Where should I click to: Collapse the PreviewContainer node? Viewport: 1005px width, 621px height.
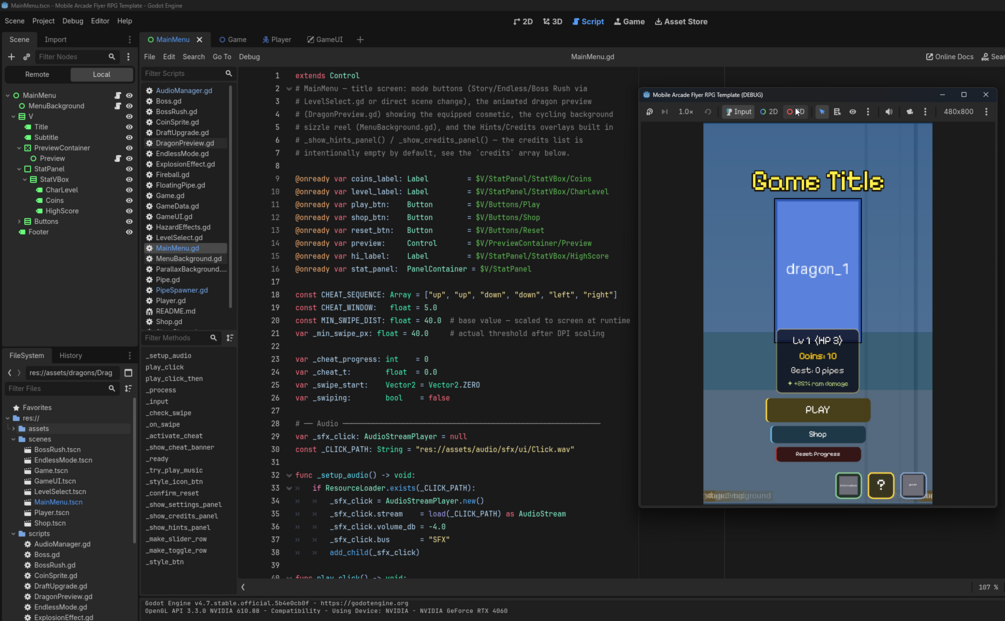click(x=19, y=148)
